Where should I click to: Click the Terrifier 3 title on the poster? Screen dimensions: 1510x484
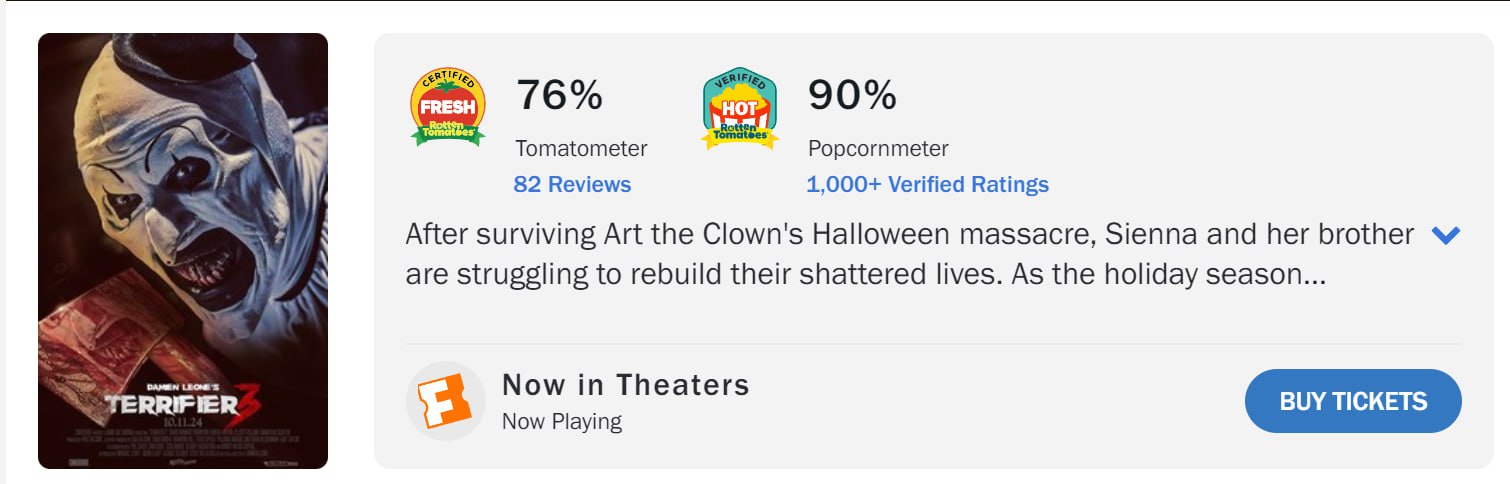(180, 403)
